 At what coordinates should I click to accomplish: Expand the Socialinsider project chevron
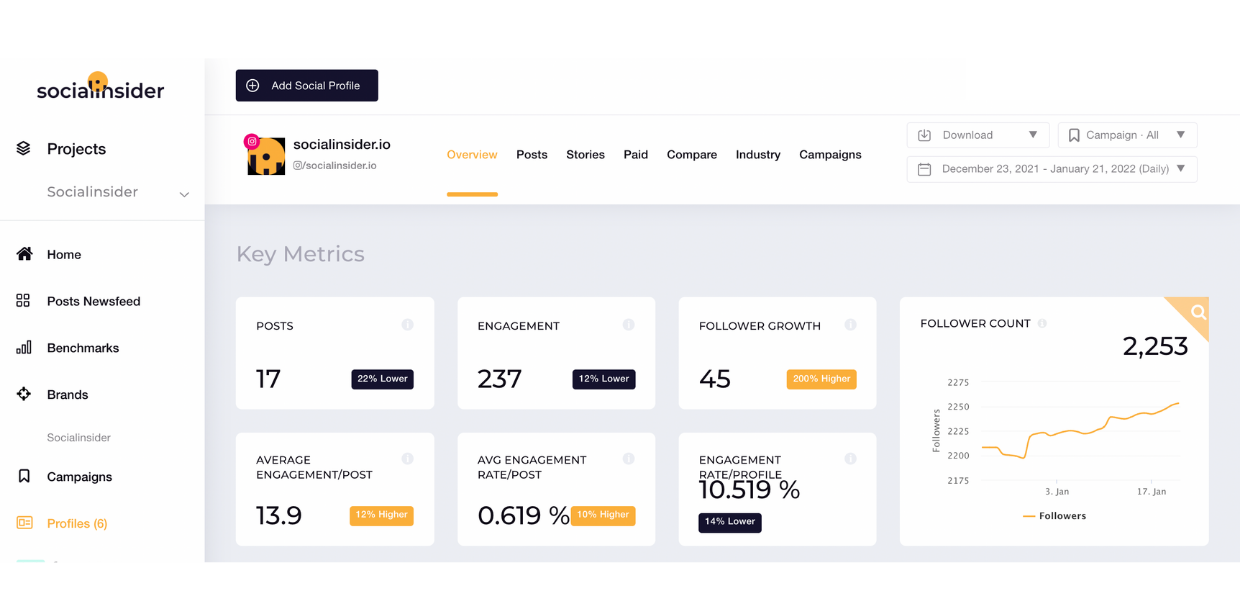[x=184, y=194]
